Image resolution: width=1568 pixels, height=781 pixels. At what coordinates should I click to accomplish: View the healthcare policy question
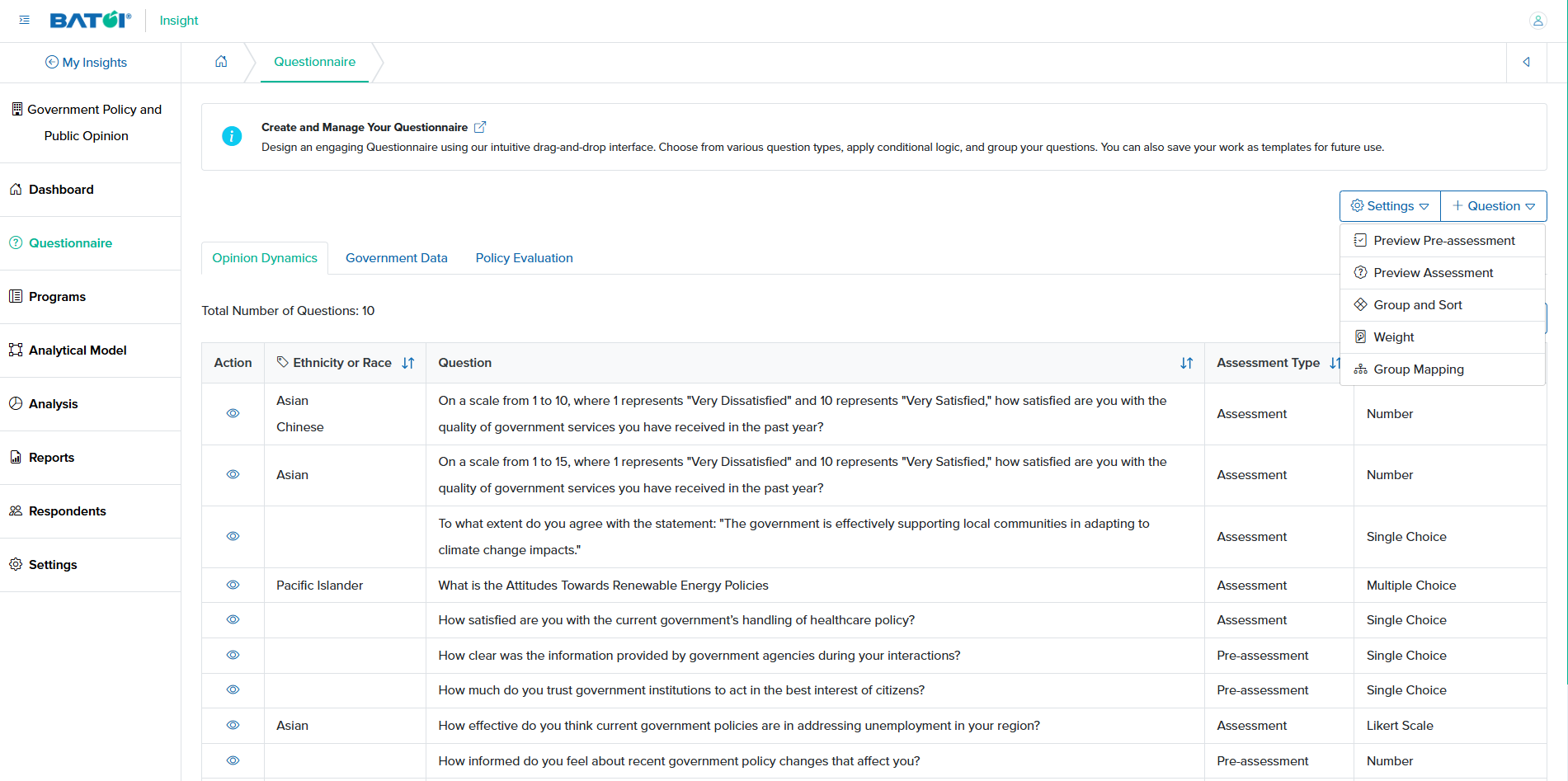click(x=233, y=619)
